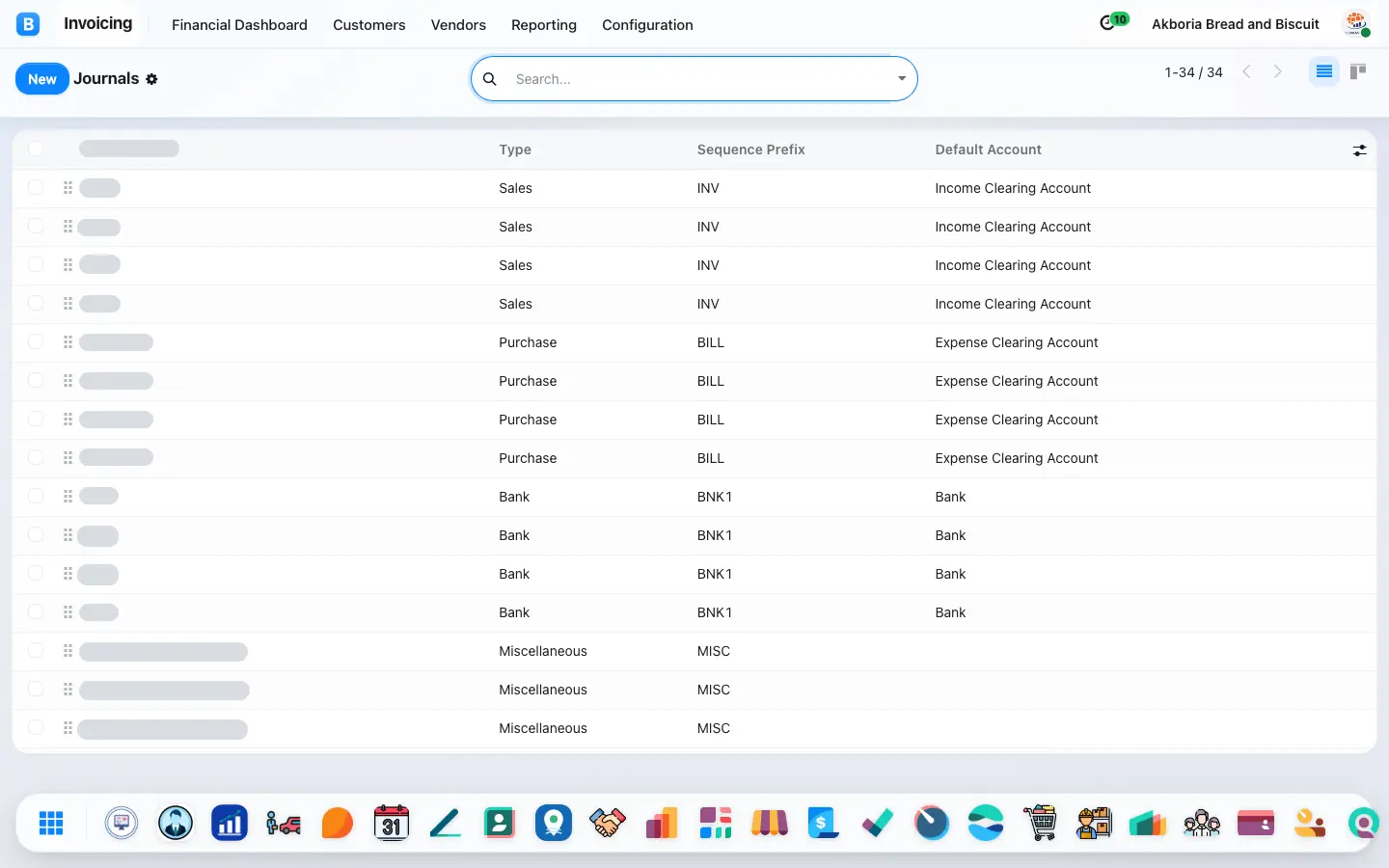Image resolution: width=1389 pixels, height=868 pixels.
Task: Open the Reporting menu
Action: coord(544,25)
